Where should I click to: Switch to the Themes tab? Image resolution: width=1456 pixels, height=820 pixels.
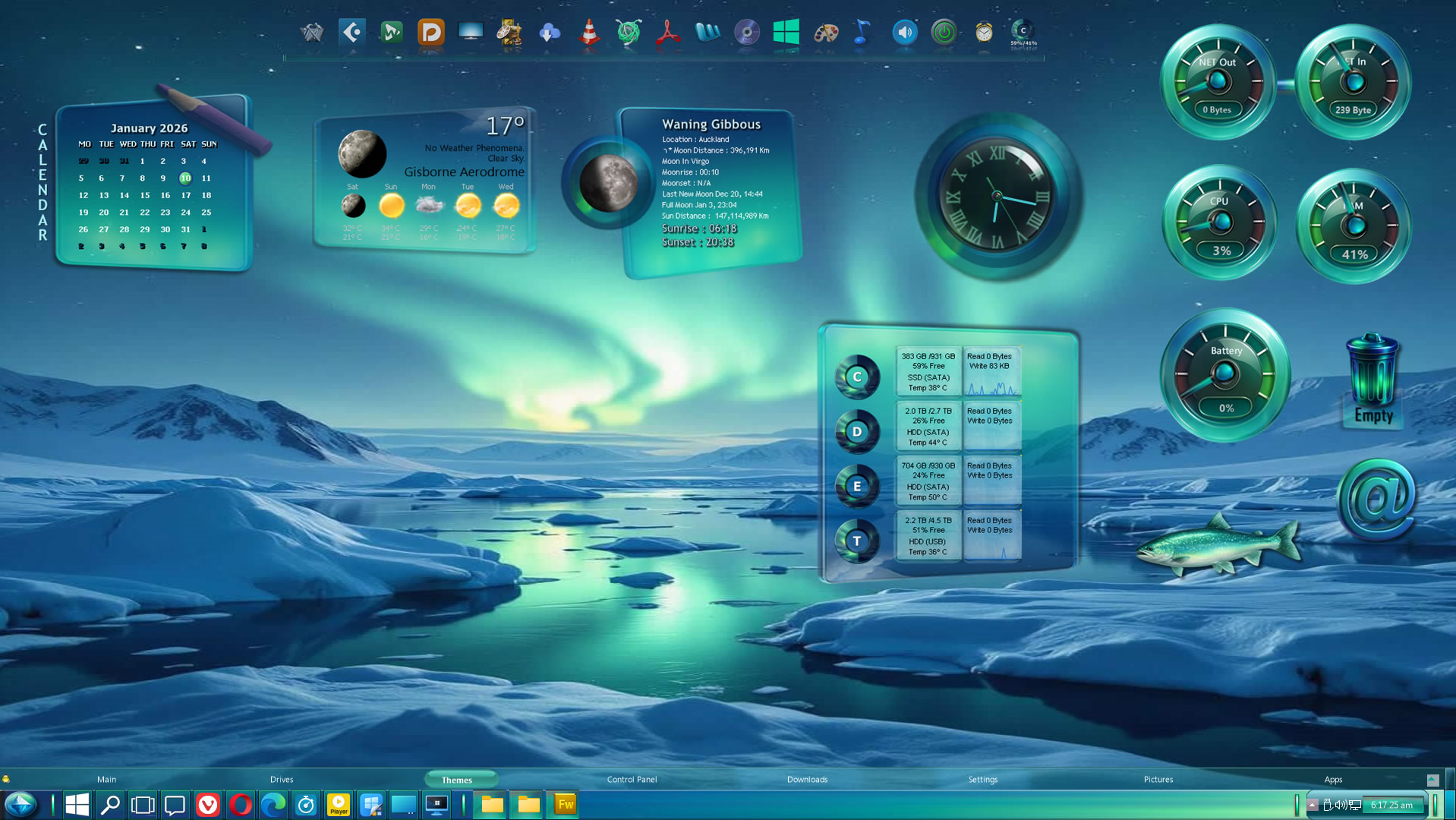[x=457, y=780]
